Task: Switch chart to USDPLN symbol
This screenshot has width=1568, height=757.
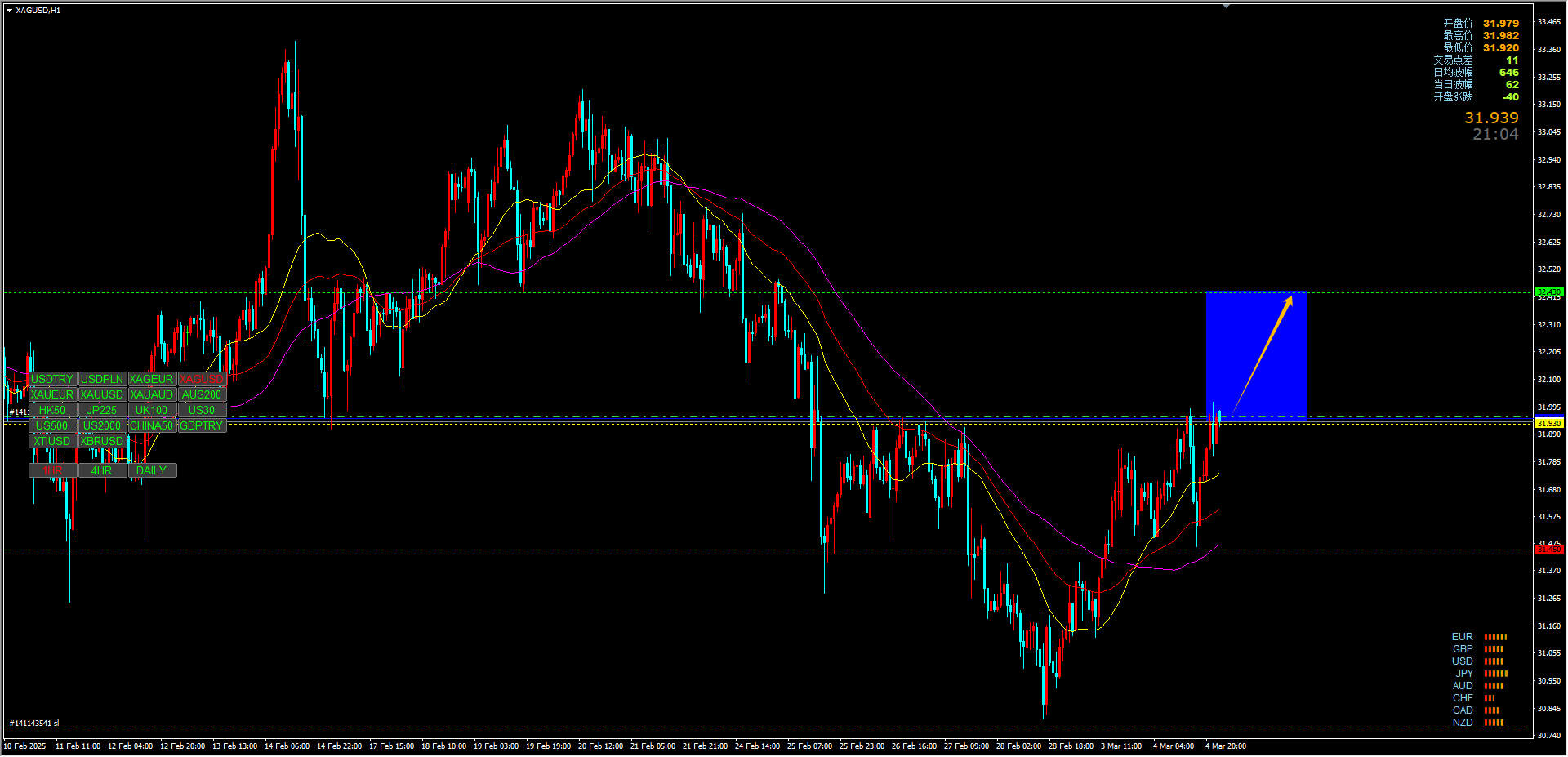Action: coord(102,380)
